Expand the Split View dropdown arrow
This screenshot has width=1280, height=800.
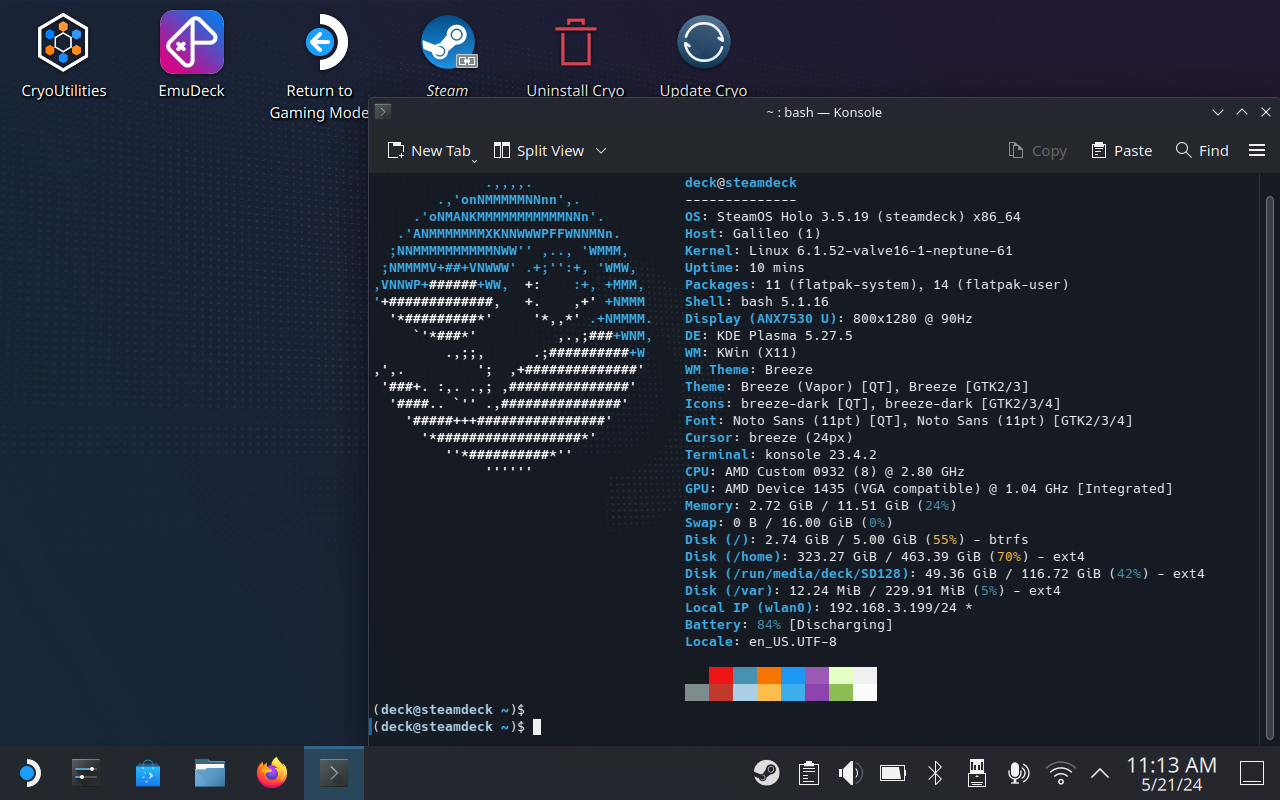(x=601, y=151)
